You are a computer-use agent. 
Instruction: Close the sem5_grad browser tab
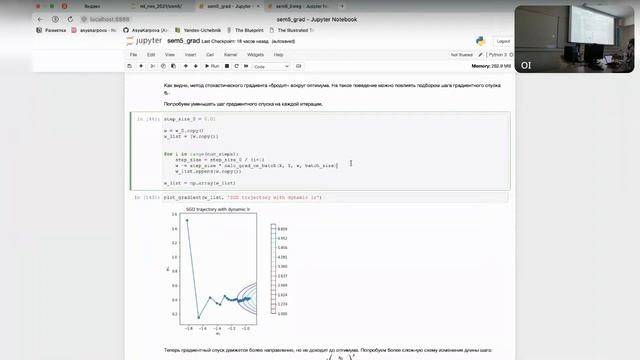coord(258,6)
